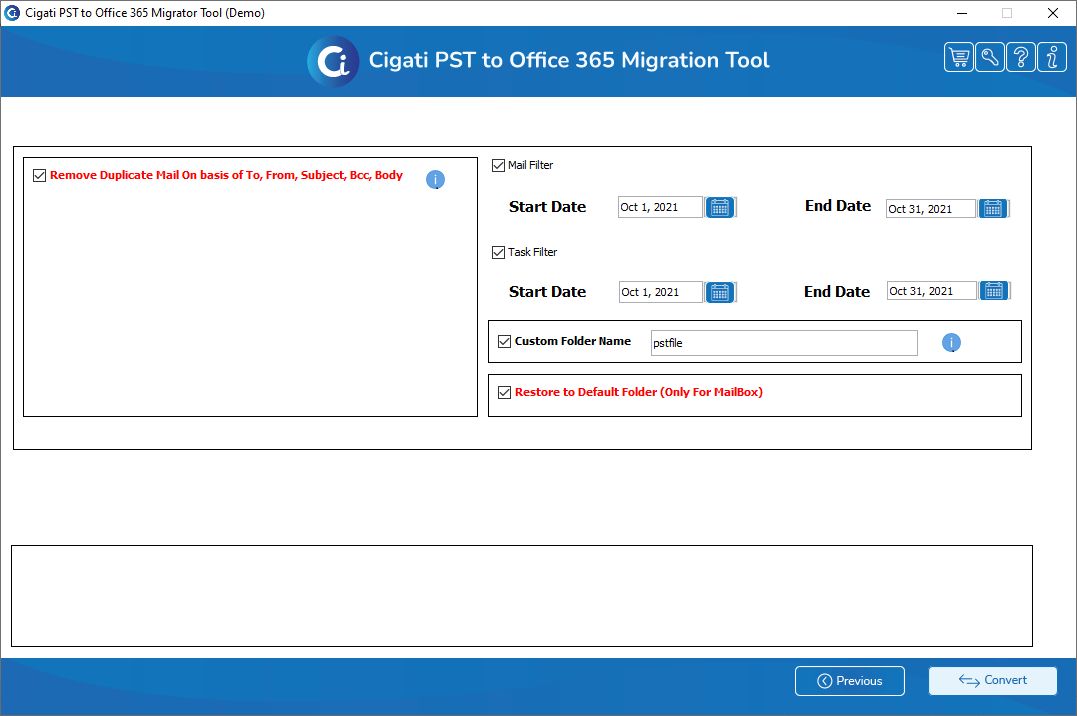
Task: Click the custom folder name field 'pstfile'
Action: (x=784, y=343)
